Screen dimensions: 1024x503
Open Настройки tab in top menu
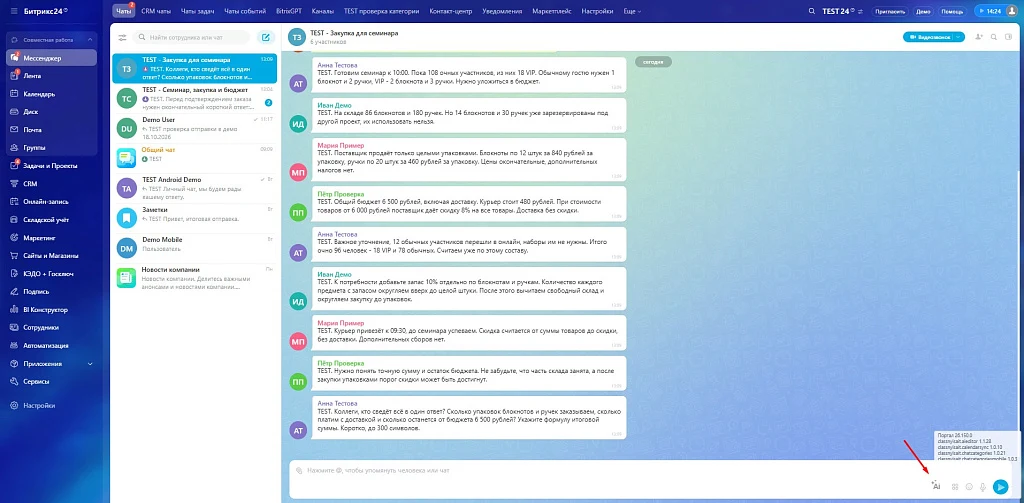598,11
